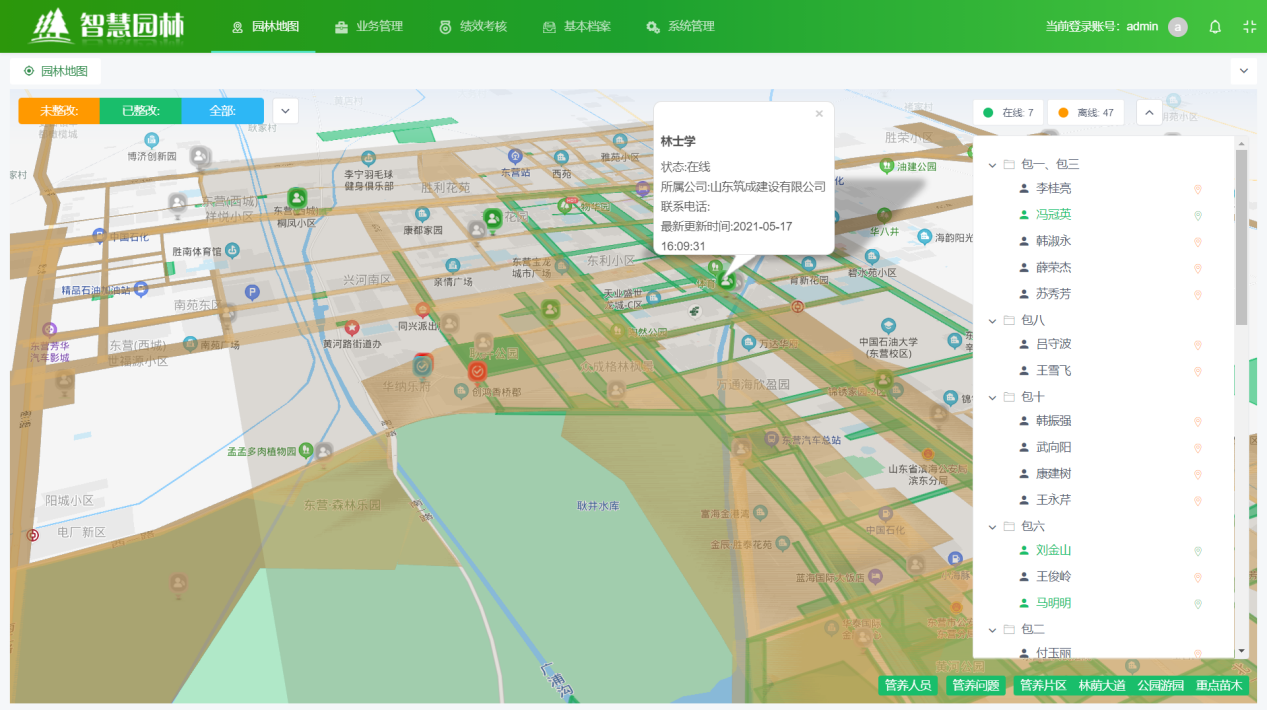Select 王永芹 in personnel list
This screenshot has width=1267, height=710.
coord(1053,500)
